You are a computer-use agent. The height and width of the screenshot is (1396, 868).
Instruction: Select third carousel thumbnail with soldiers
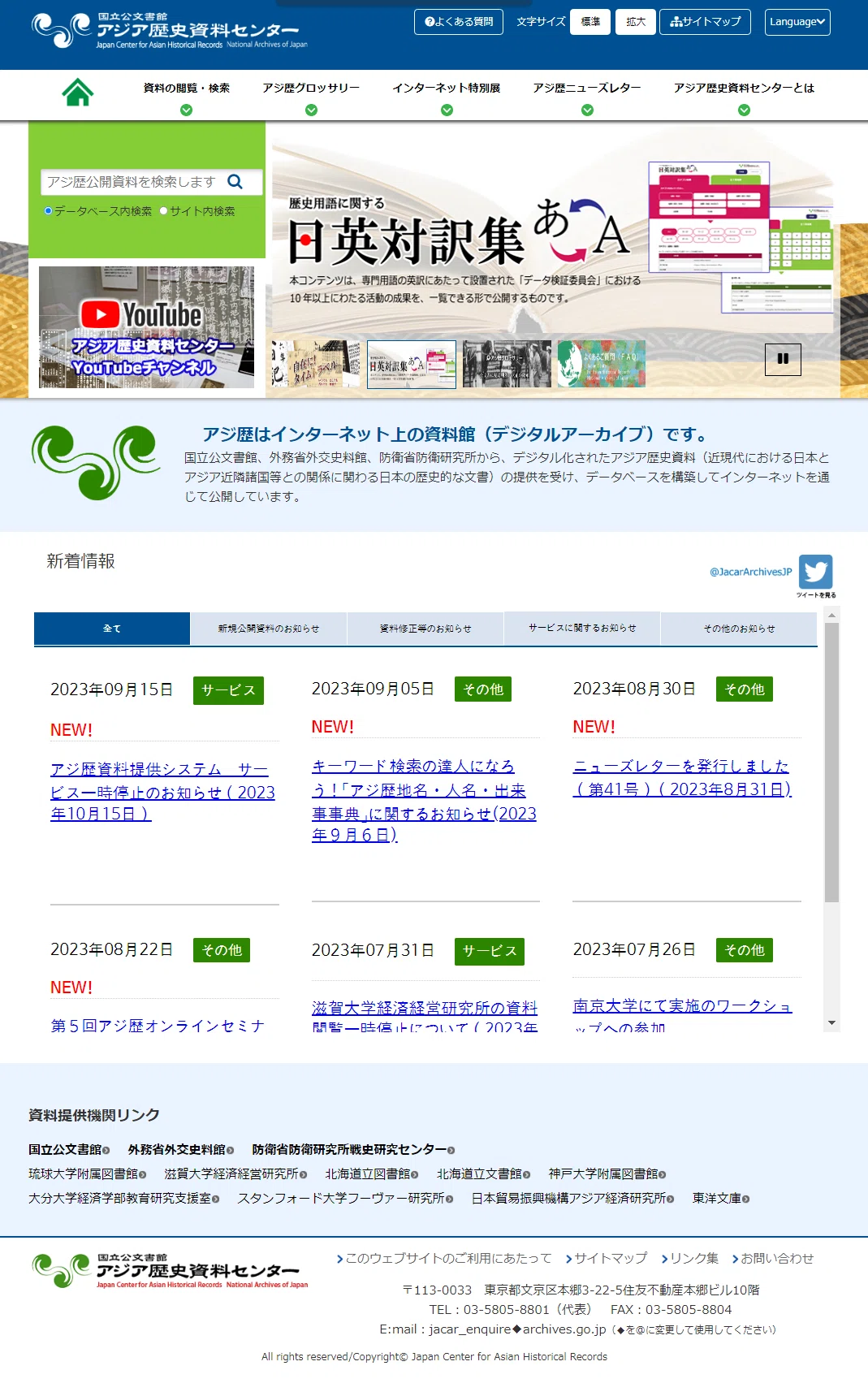tap(507, 364)
